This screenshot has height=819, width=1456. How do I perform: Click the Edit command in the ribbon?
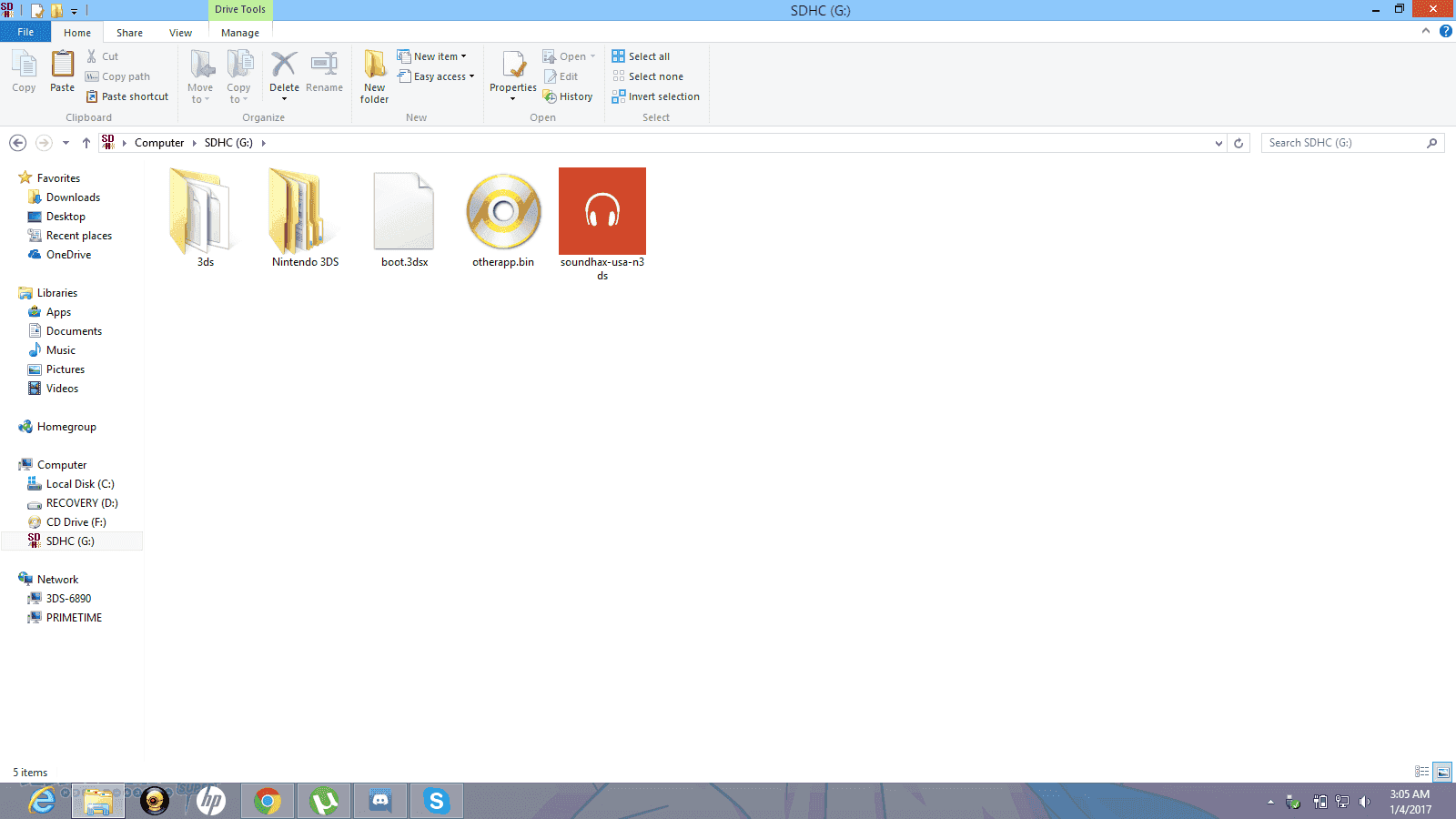tap(561, 76)
